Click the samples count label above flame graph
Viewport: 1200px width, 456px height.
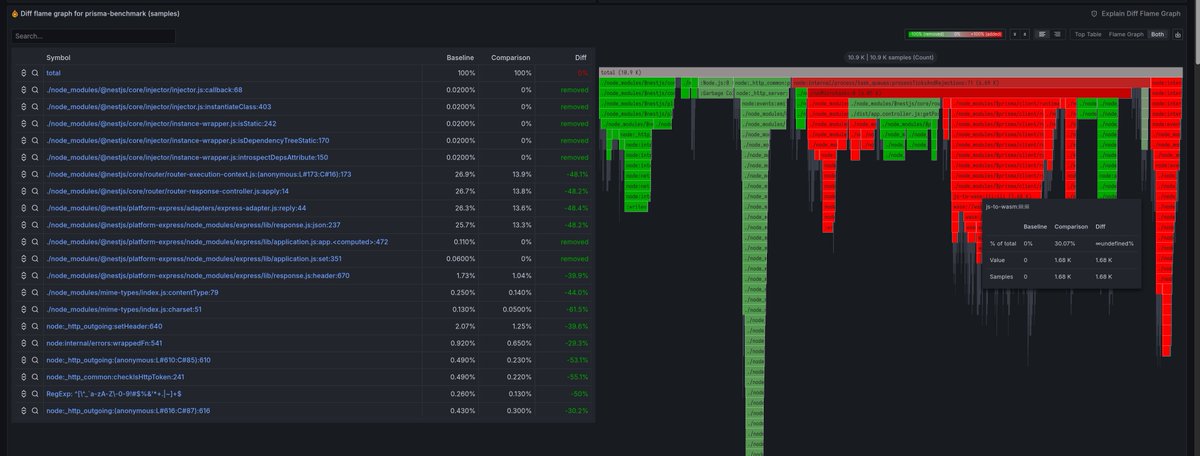point(890,57)
